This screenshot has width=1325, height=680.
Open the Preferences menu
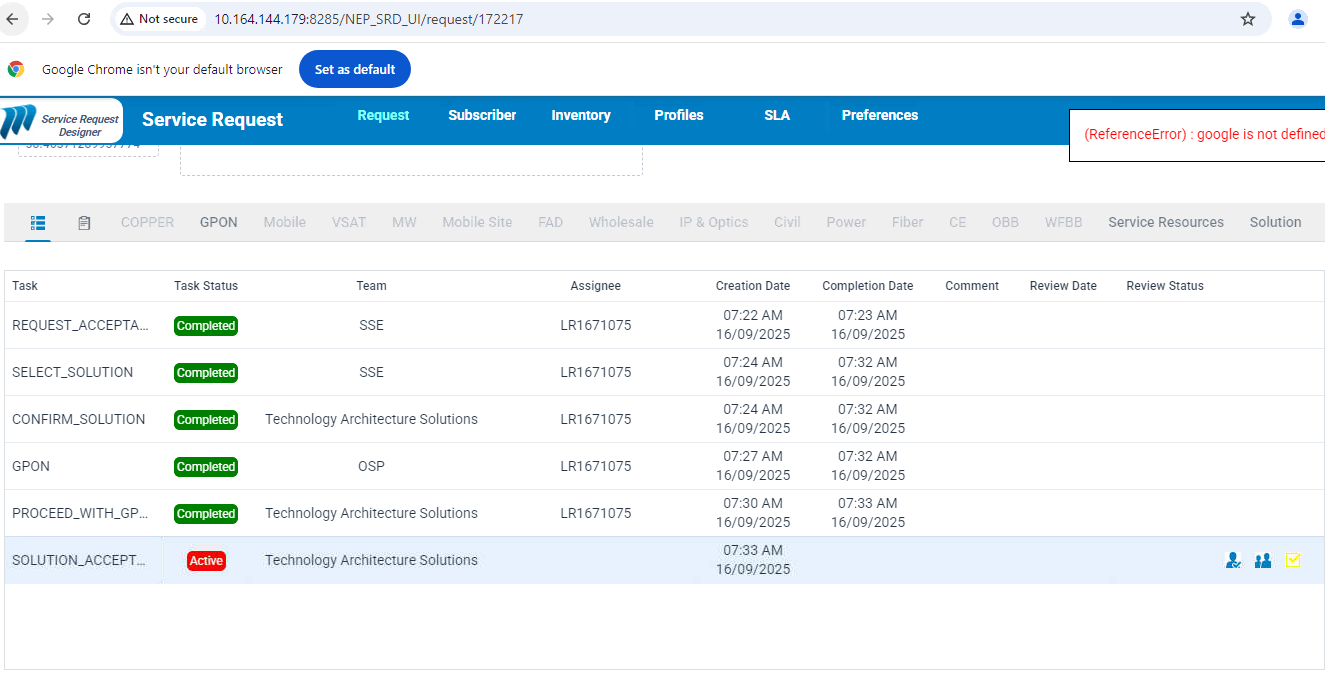879,115
